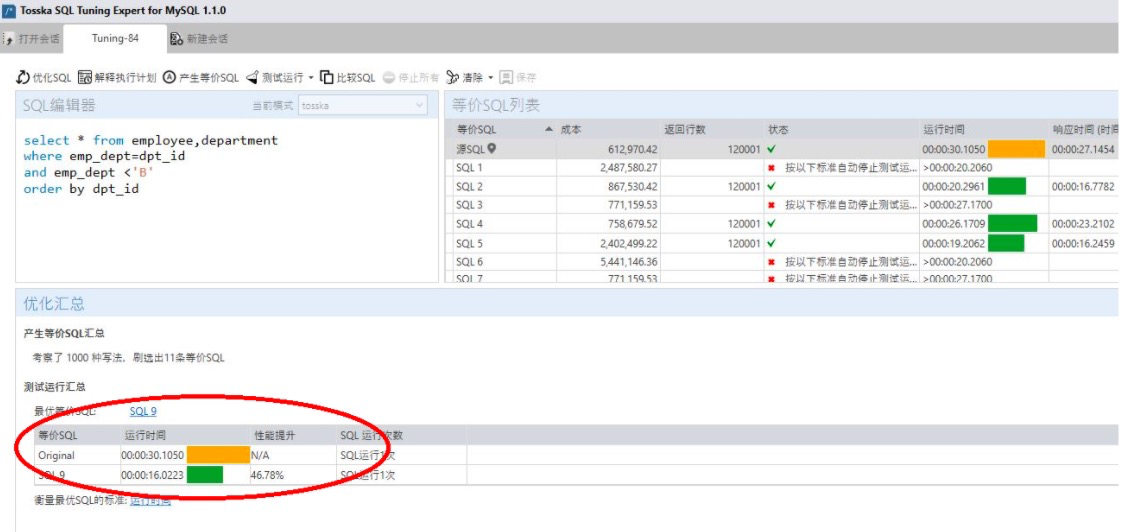Run 测试运行 from the toolbar
Screen dimensions: 1127x532
coord(275,78)
